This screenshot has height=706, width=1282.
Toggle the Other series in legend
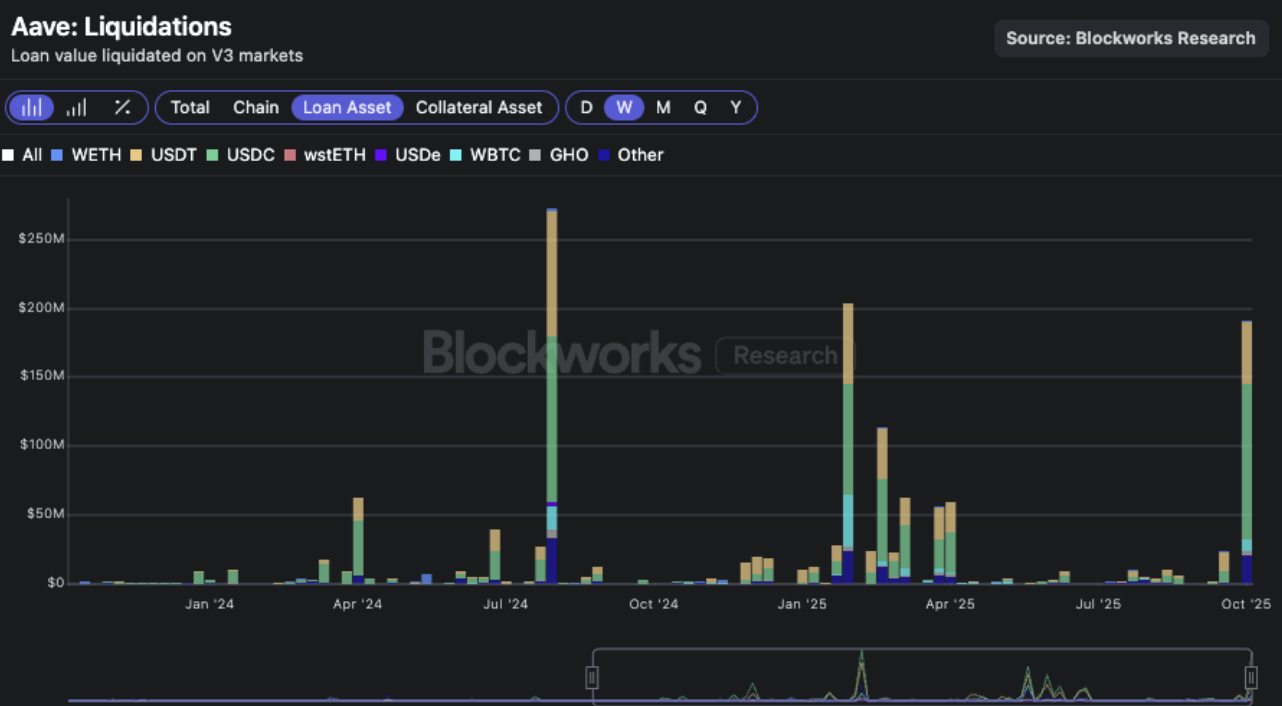[x=631, y=155]
